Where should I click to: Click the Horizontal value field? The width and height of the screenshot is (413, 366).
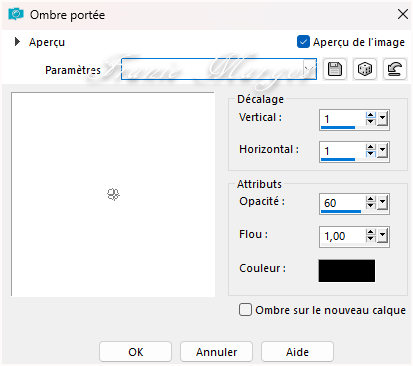(343, 151)
